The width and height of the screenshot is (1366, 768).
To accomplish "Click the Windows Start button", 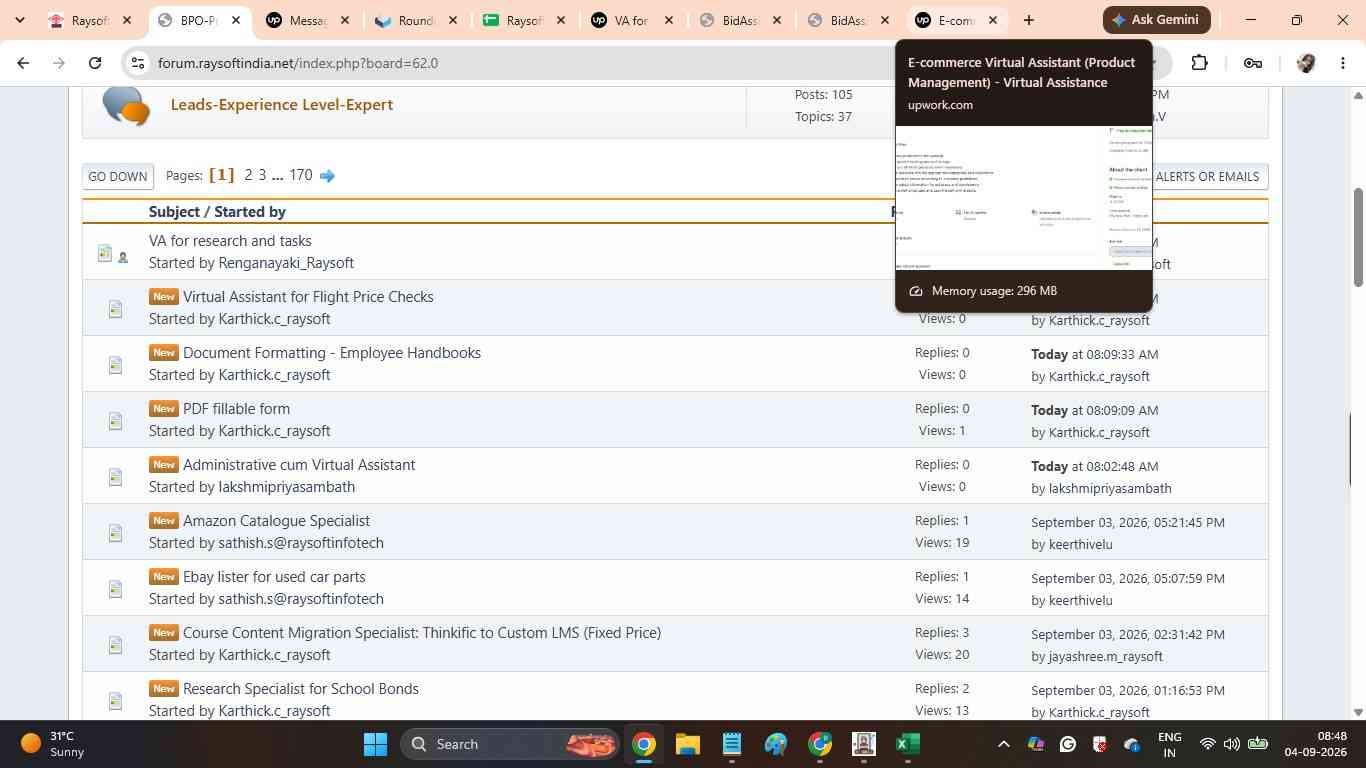I will tap(375, 744).
